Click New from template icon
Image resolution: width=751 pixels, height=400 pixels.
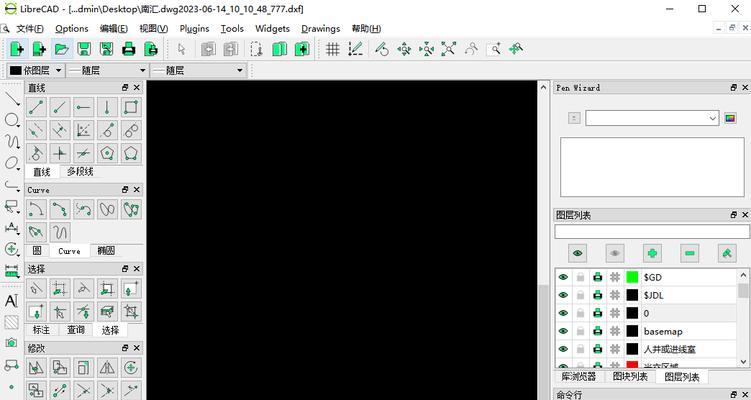(39, 49)
